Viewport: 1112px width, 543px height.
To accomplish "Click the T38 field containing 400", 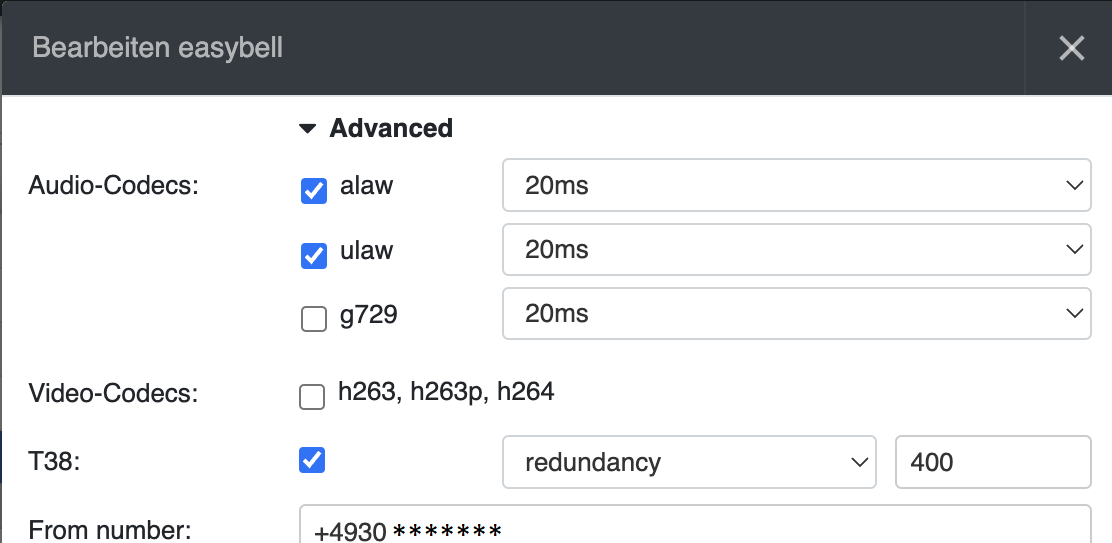I will 991,462.
